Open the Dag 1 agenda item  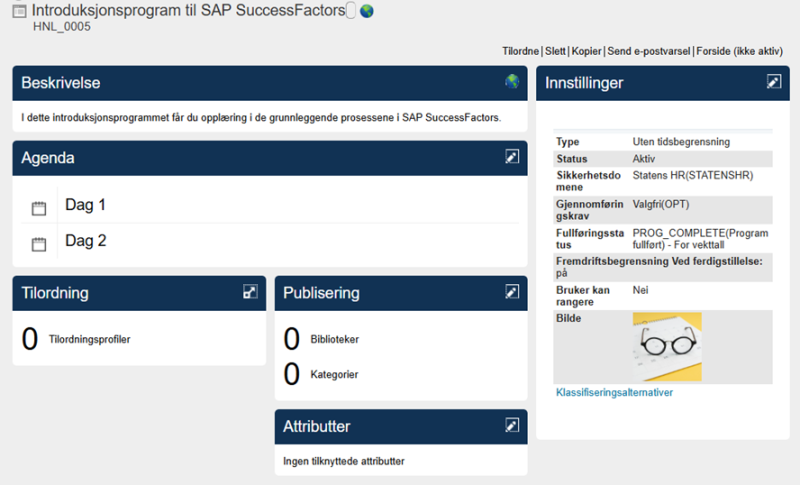tap(85, 205)
